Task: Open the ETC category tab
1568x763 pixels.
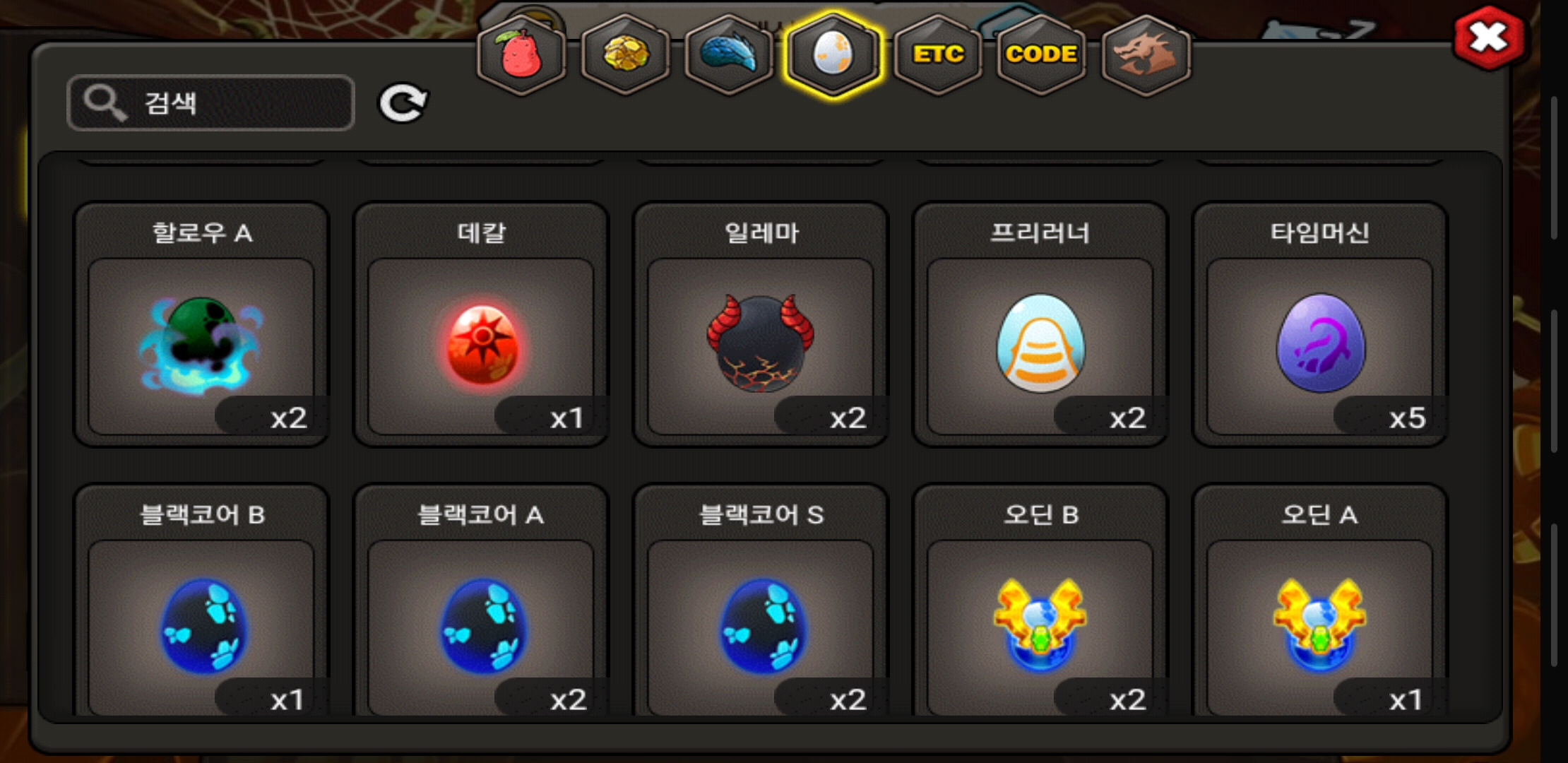Action: 937,54
